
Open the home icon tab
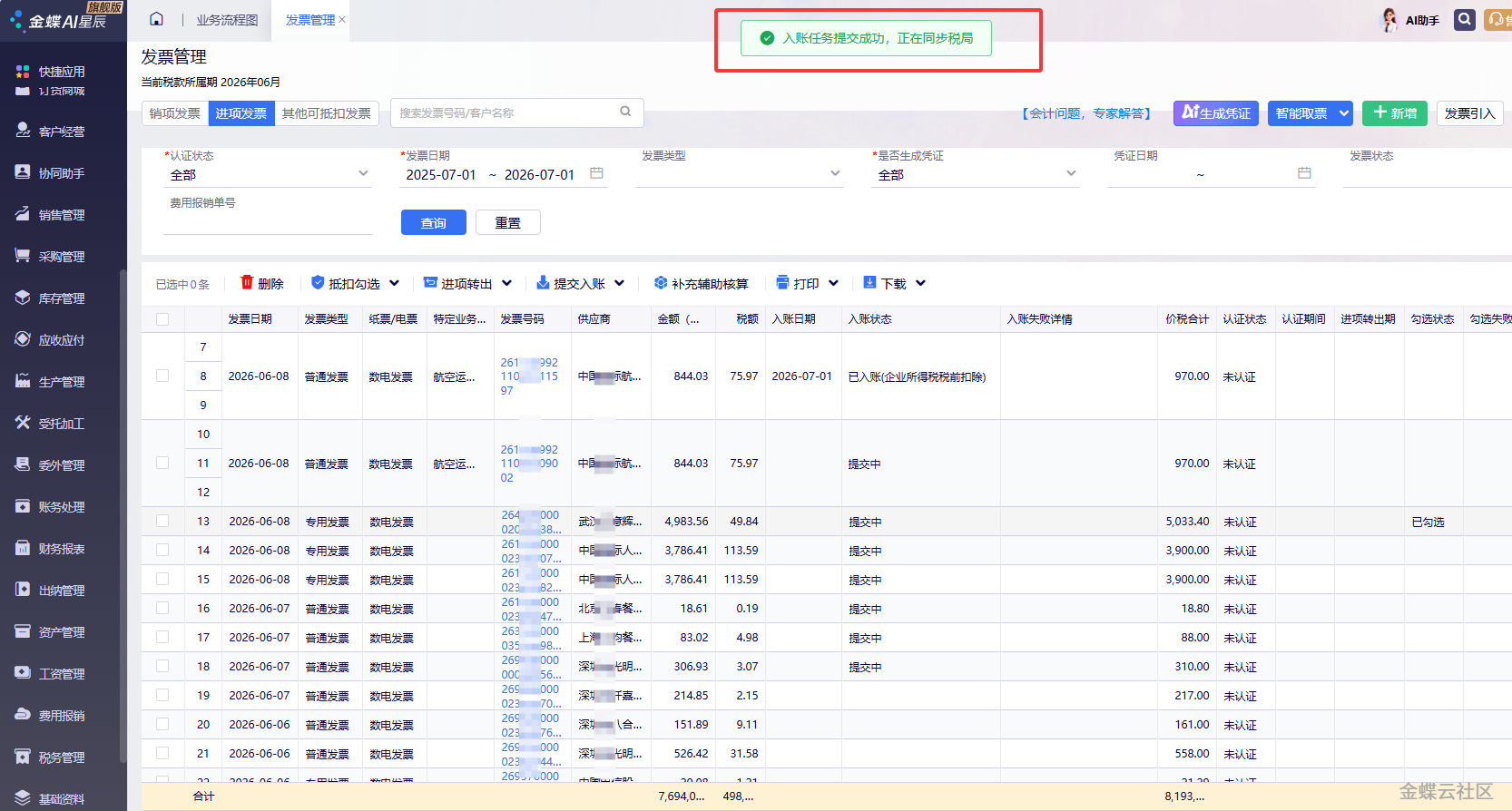[156, 19]
